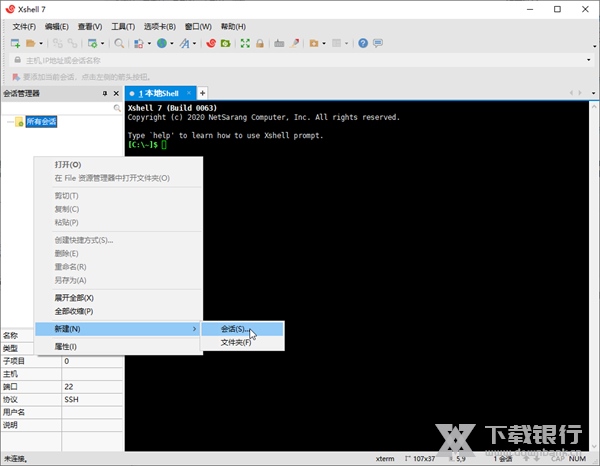Open the 选项卡(B) menu
The width and height of the screenshot is (600, 466).
pyautogui.click(x=160, y=26)
